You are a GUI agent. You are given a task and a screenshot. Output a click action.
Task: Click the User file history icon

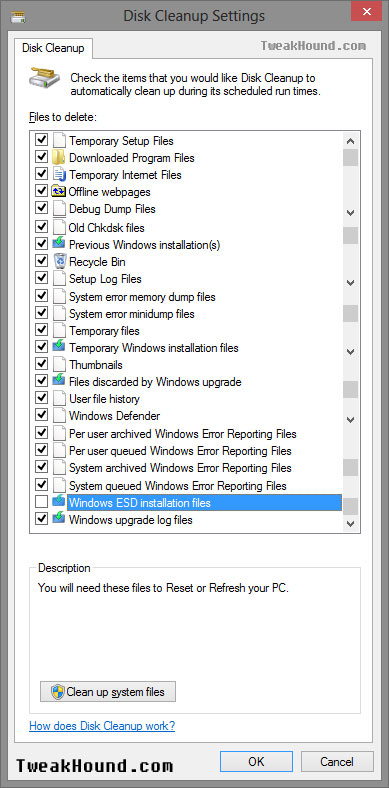59,399
